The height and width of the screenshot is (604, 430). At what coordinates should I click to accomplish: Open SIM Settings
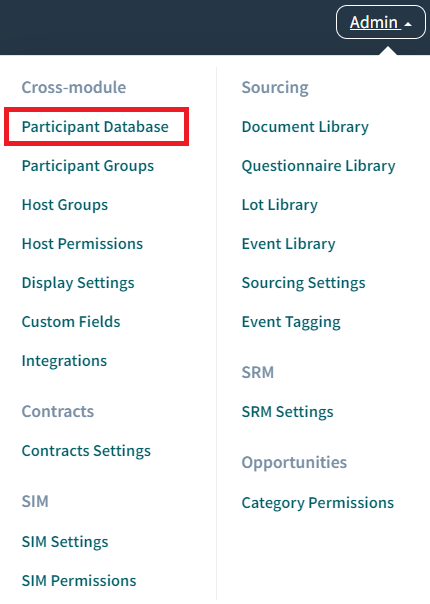[65, 542]
